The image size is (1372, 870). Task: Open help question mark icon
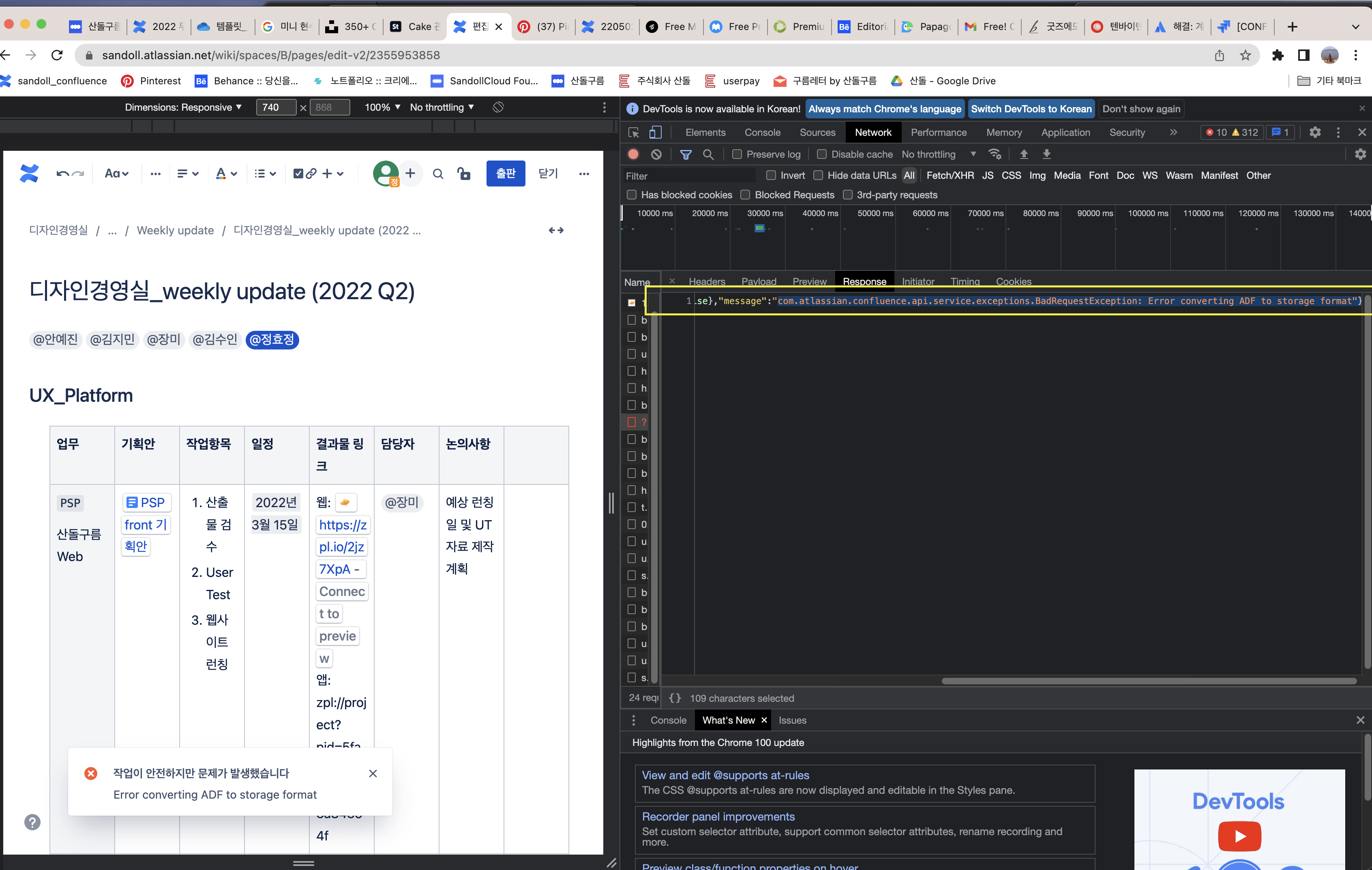pos(32,822)
